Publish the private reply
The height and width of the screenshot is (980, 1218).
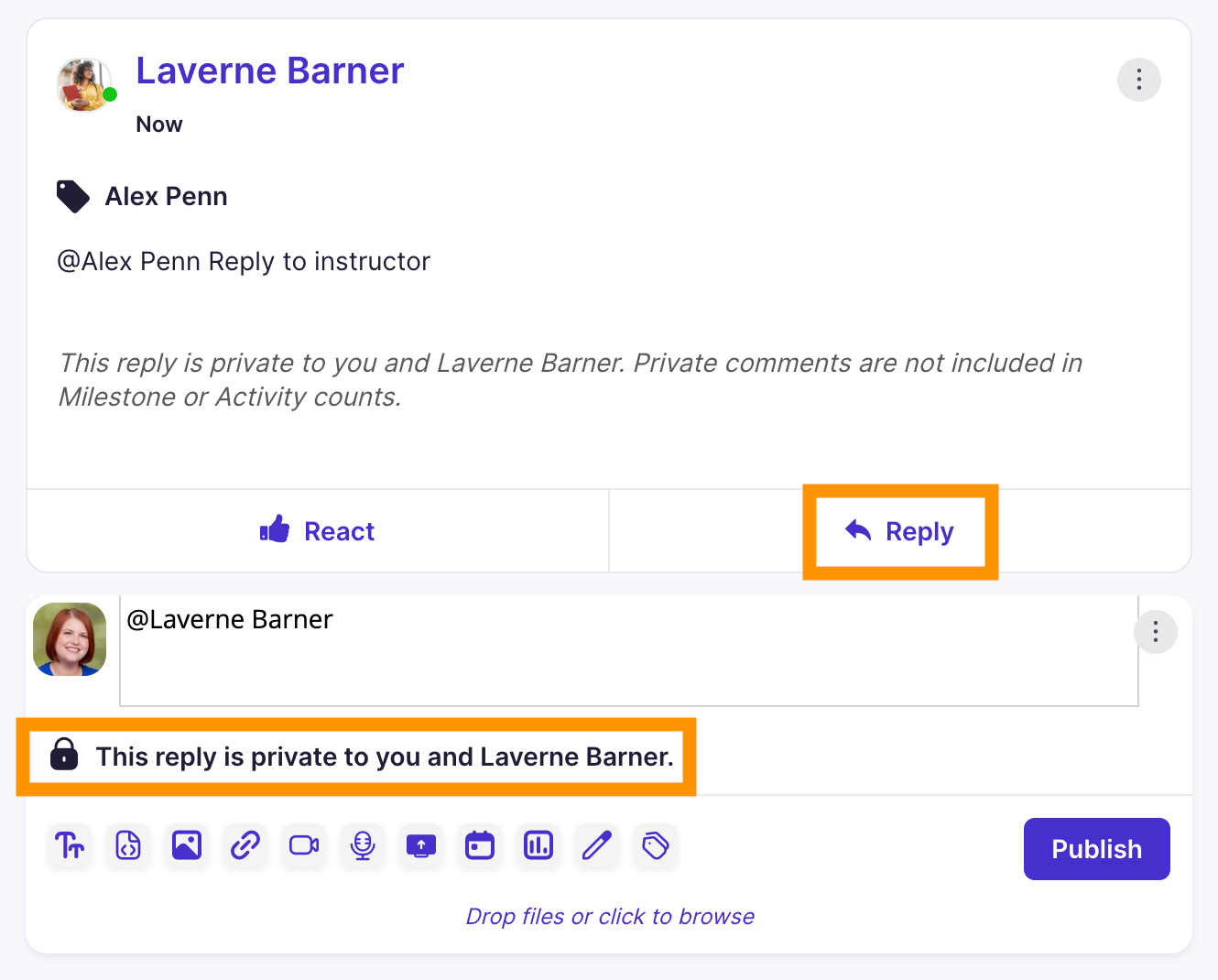1096,849
